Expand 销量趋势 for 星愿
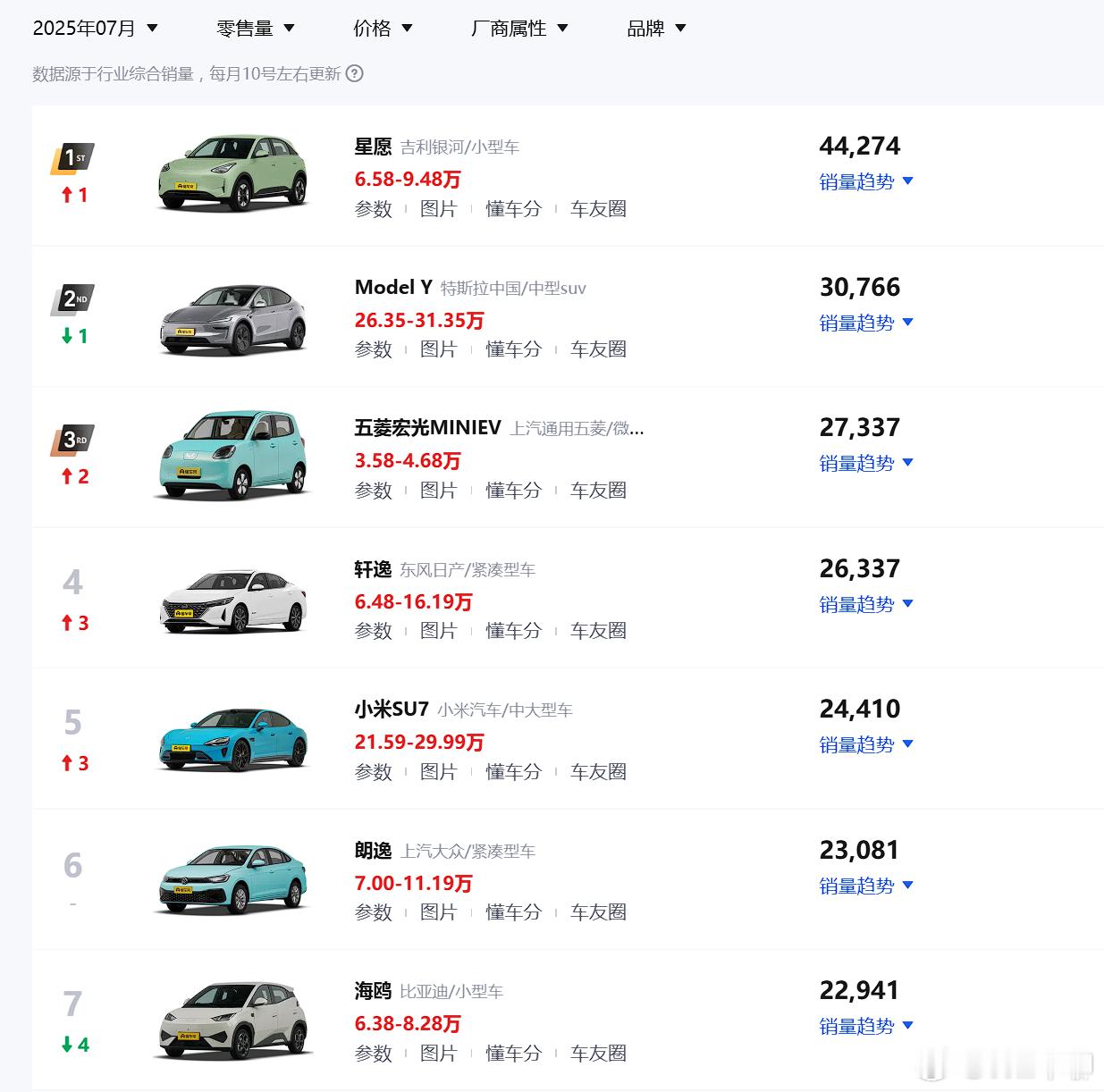This screenshot has height=1092, width=1104. tap(866, 181)
